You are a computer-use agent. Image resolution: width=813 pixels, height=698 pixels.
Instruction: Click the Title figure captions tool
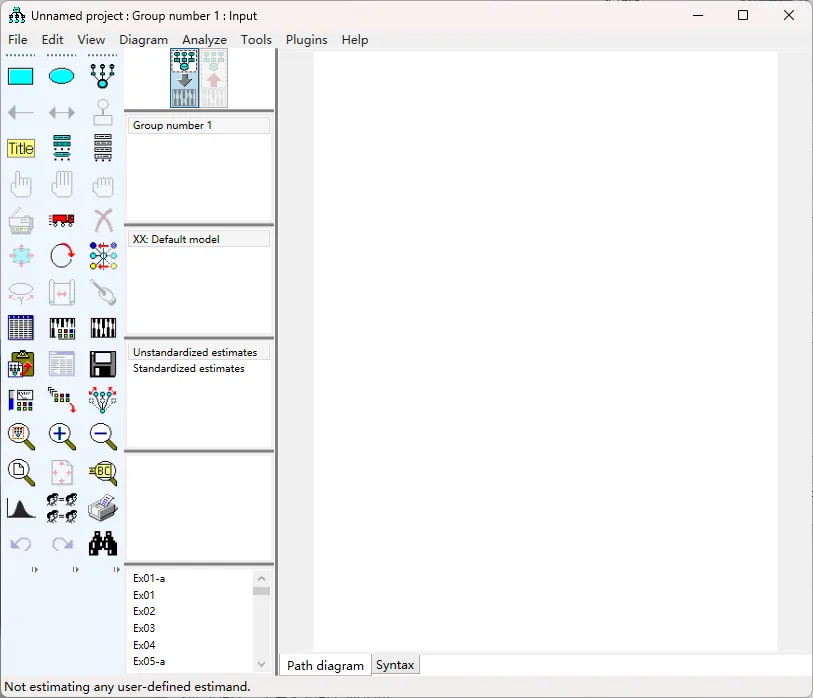[21, 148]
